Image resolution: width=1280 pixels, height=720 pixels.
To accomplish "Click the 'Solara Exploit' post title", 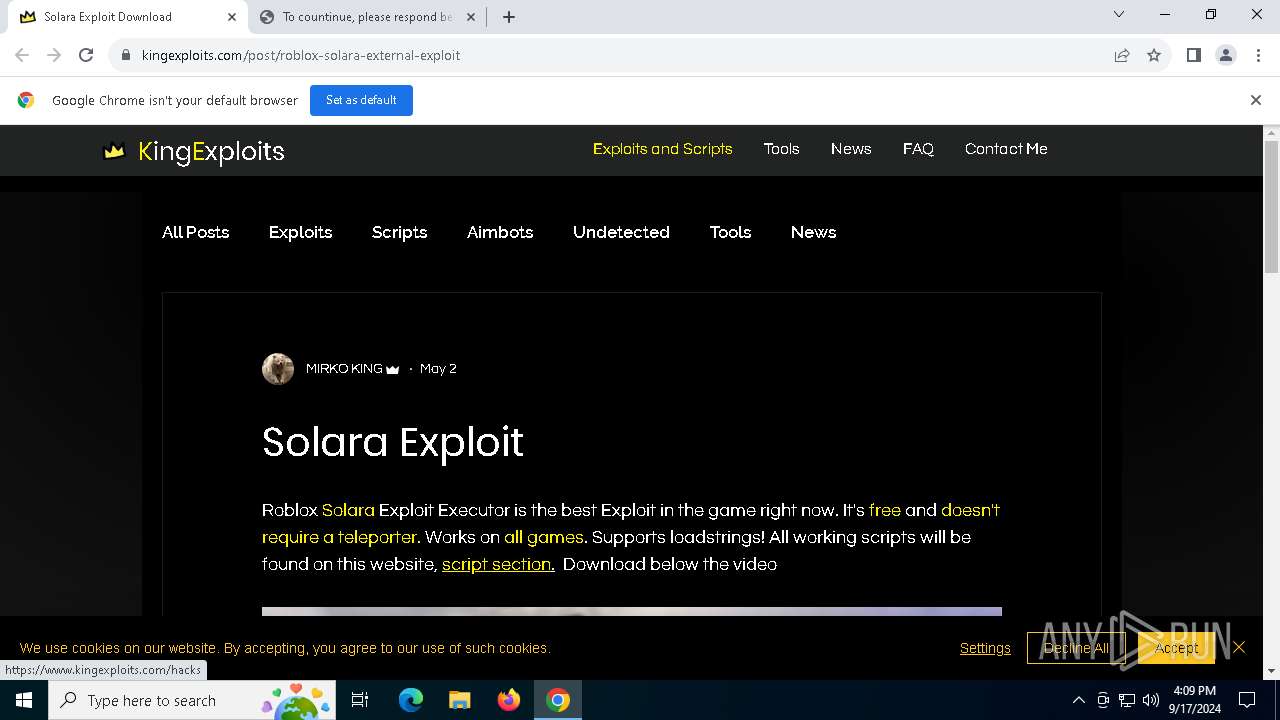I will pos(393,442).
